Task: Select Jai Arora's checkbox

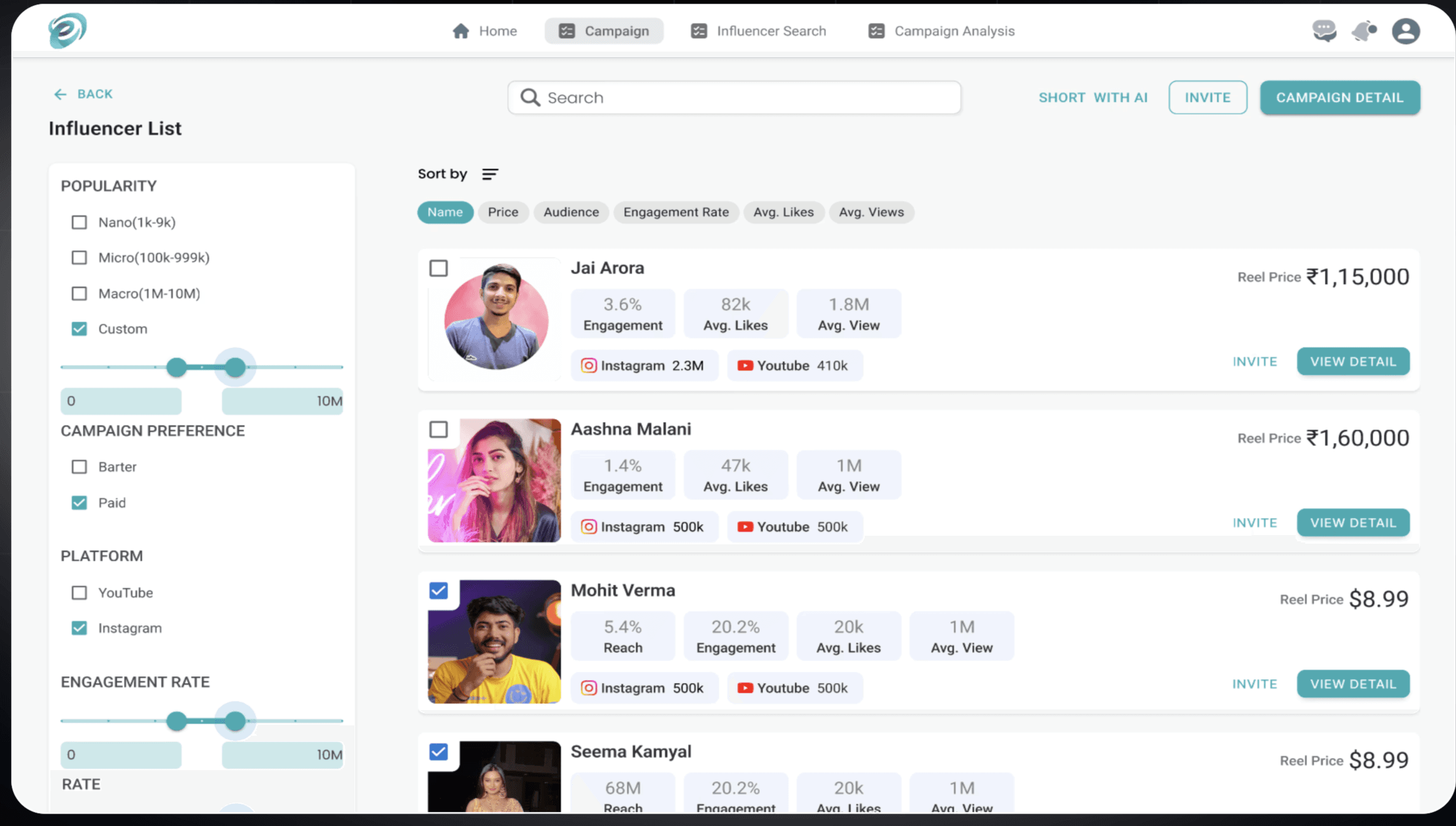Action: [x=439, y=268]
